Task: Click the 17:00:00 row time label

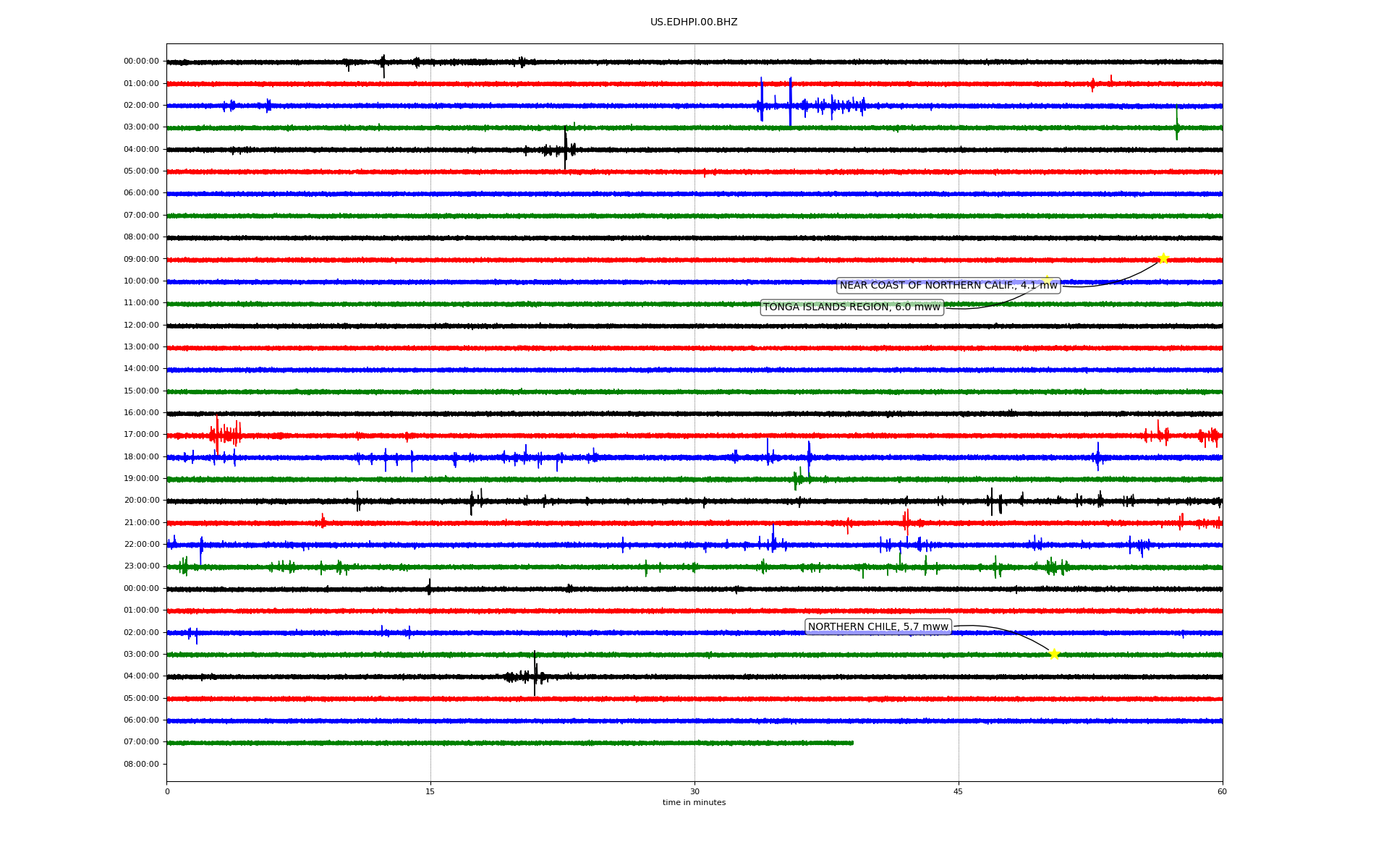Action: pos(141,435)
